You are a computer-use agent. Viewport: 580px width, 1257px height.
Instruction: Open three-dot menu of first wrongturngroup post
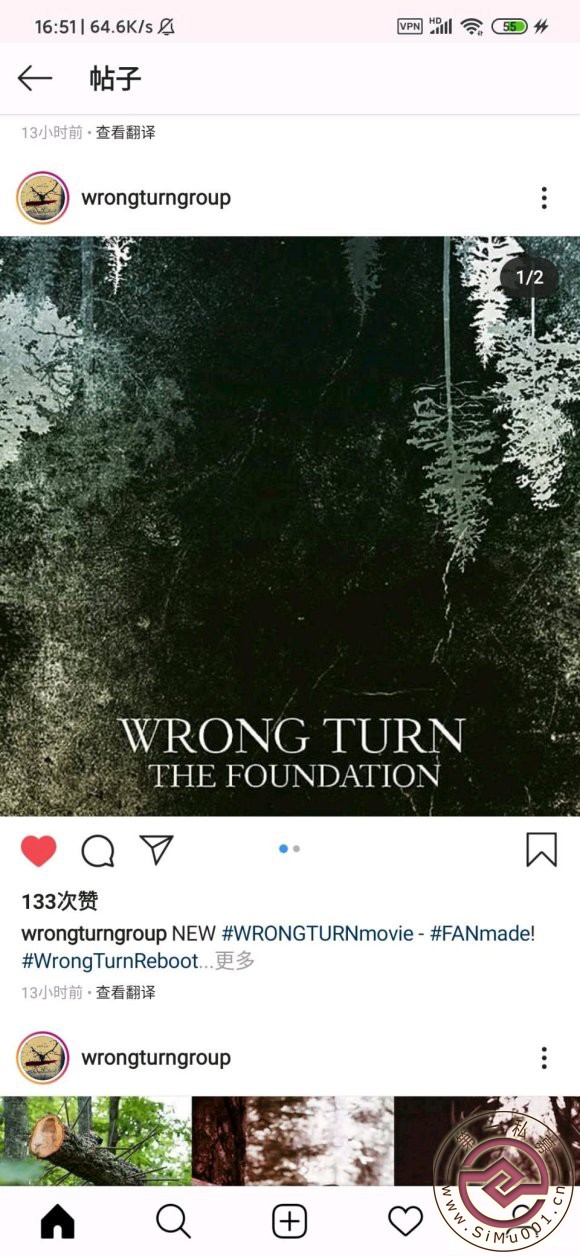tap(544, 198)
